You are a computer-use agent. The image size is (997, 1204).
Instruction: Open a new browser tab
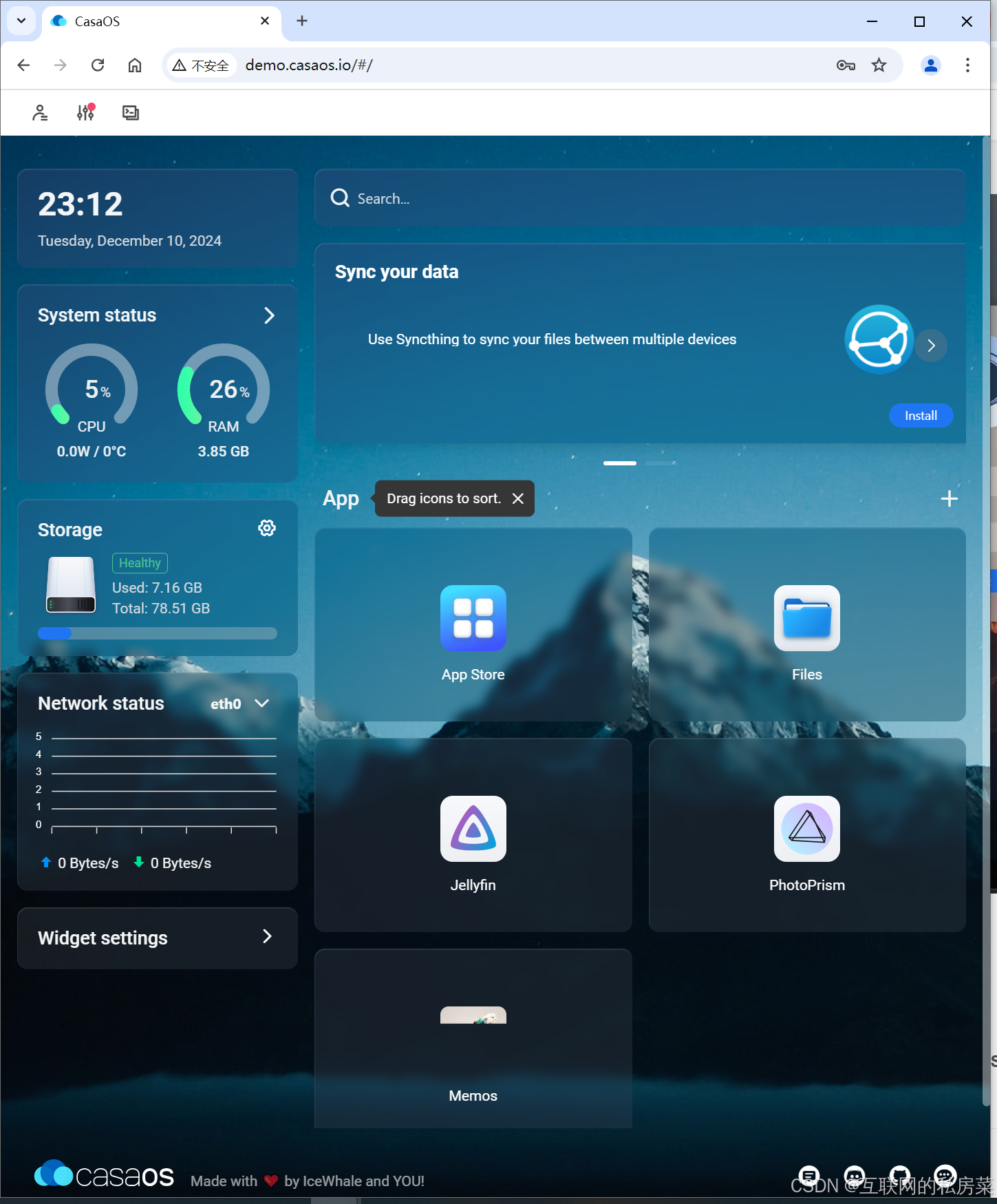[302, 21]
